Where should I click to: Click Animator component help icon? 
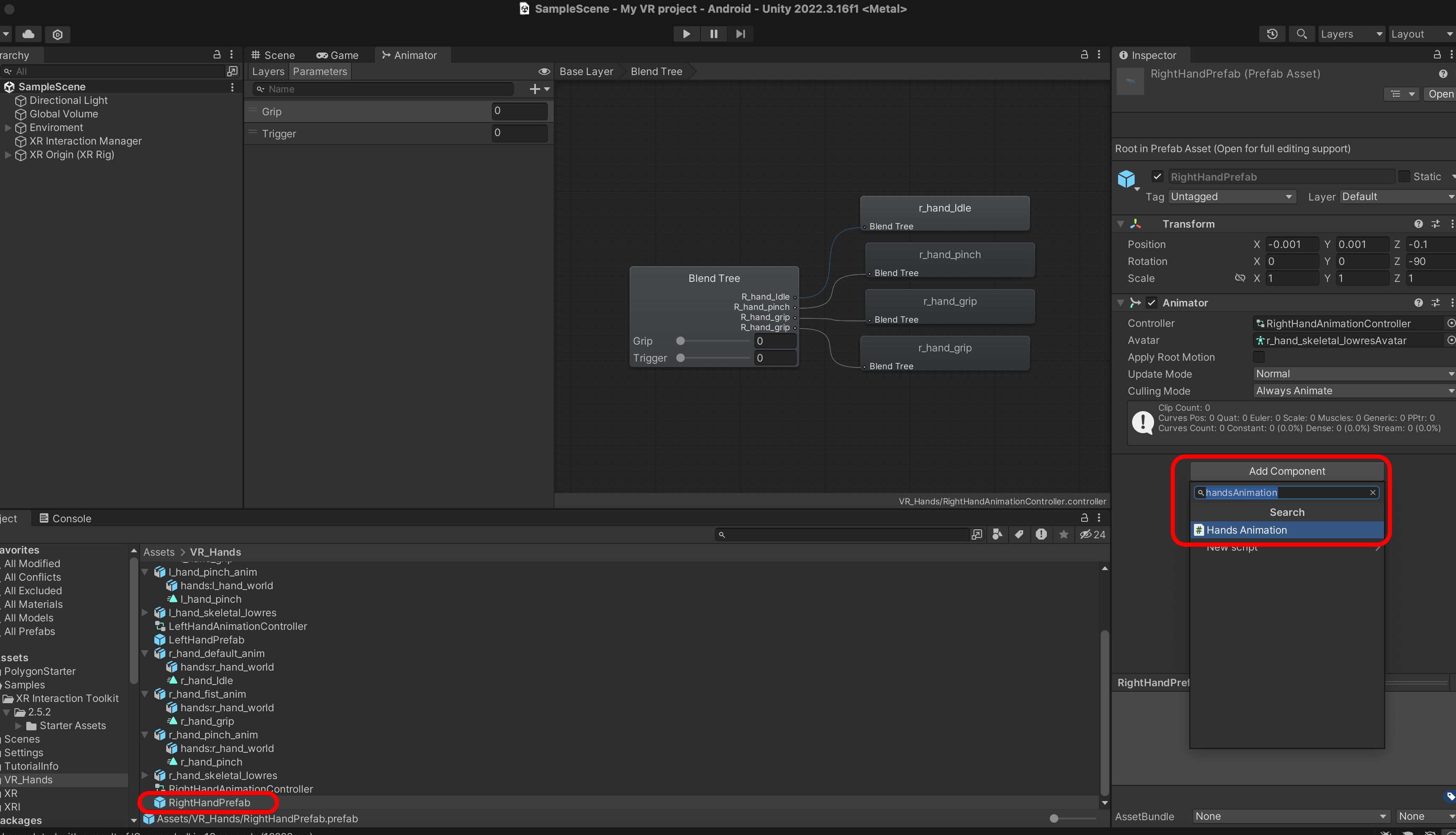click(x=1418, y=303)
